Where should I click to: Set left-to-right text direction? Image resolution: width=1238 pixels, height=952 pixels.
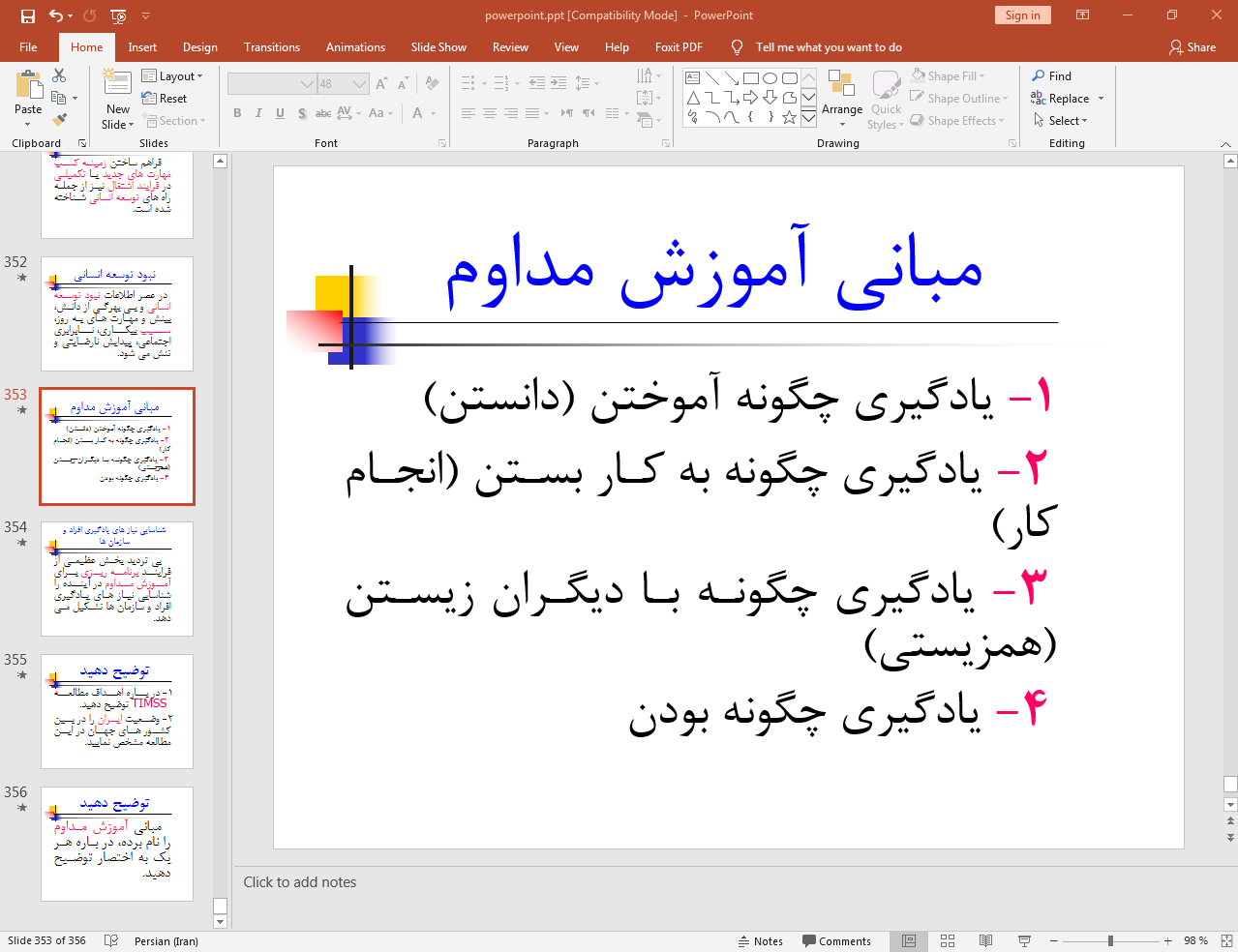click(x=567, y=113)
